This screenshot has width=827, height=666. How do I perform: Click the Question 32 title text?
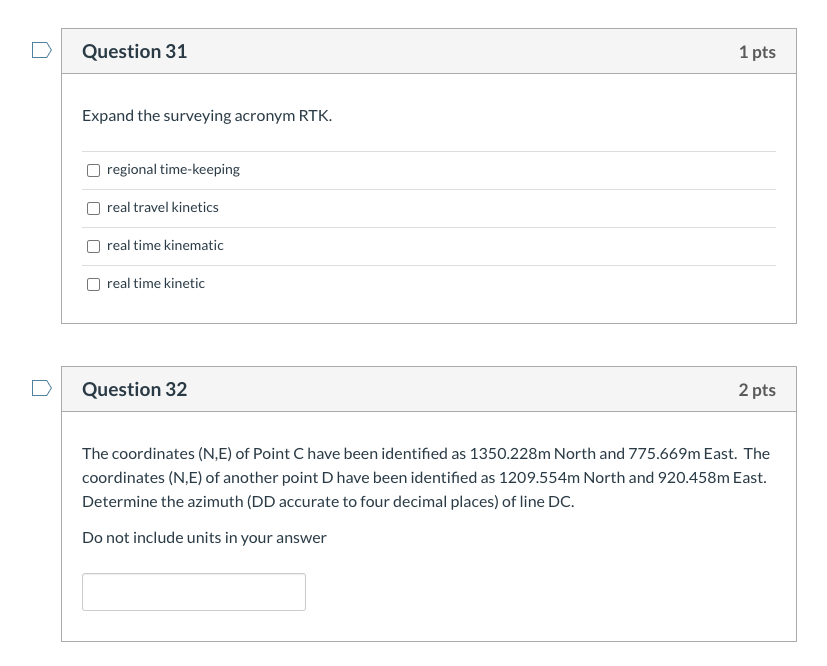(134, 389)
